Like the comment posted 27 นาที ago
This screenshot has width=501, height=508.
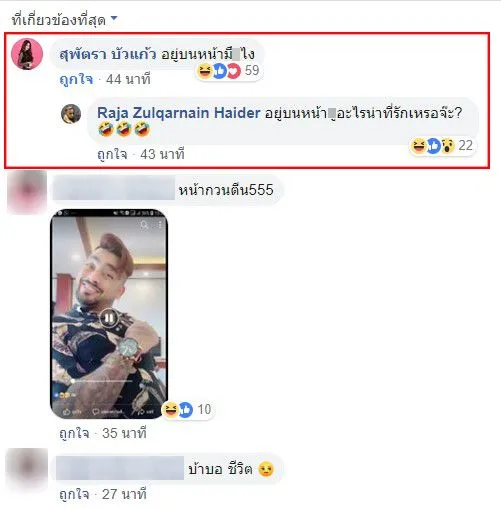(74, 494)
